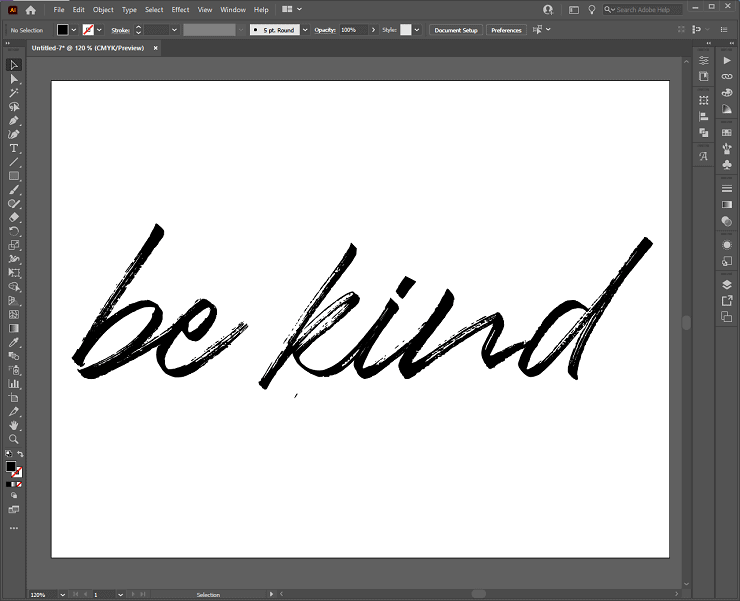Viewport: 740px width, 601px height.
Task: Select the Lasso tool
Action: coord(14,107)
